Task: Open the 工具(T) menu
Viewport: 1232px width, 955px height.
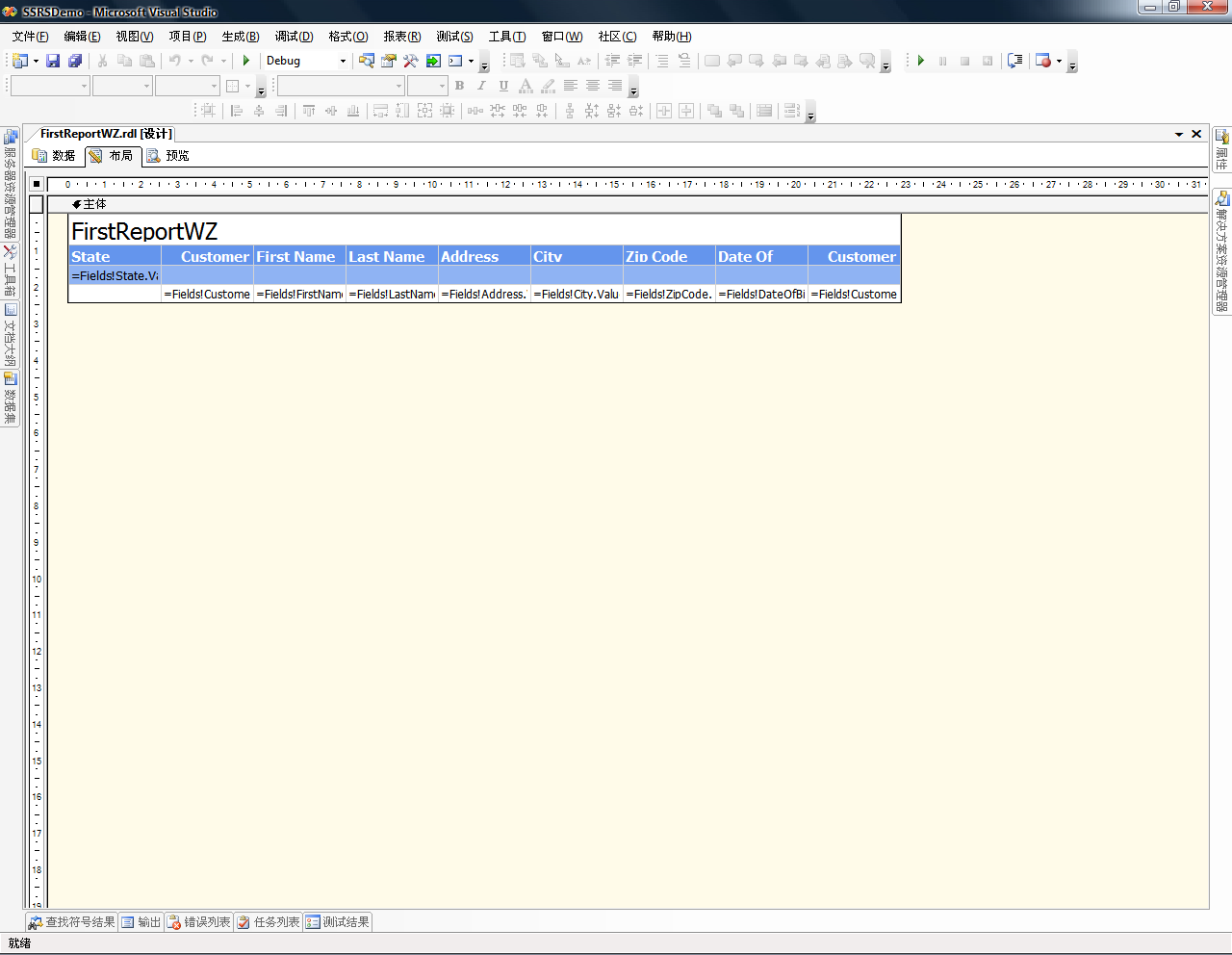Action: pos(507,37)
